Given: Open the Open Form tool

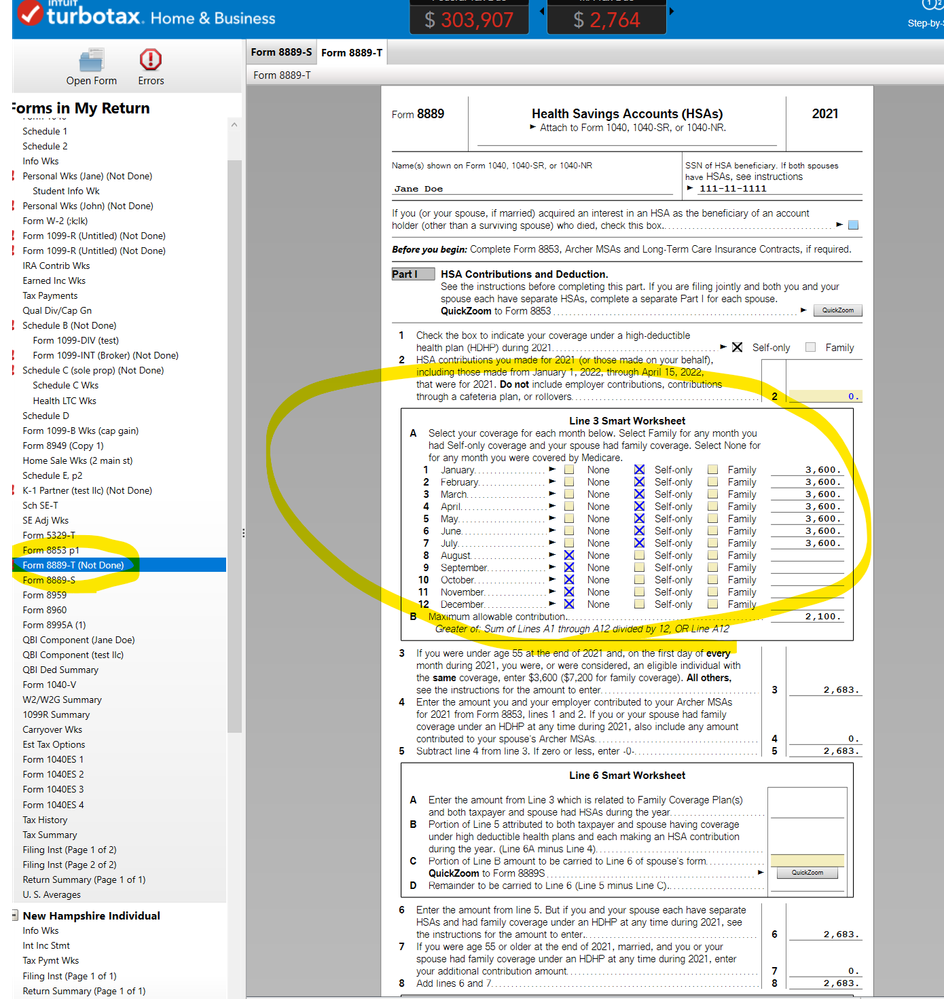Looking at the screenshot, I should (x=92, y=66).
